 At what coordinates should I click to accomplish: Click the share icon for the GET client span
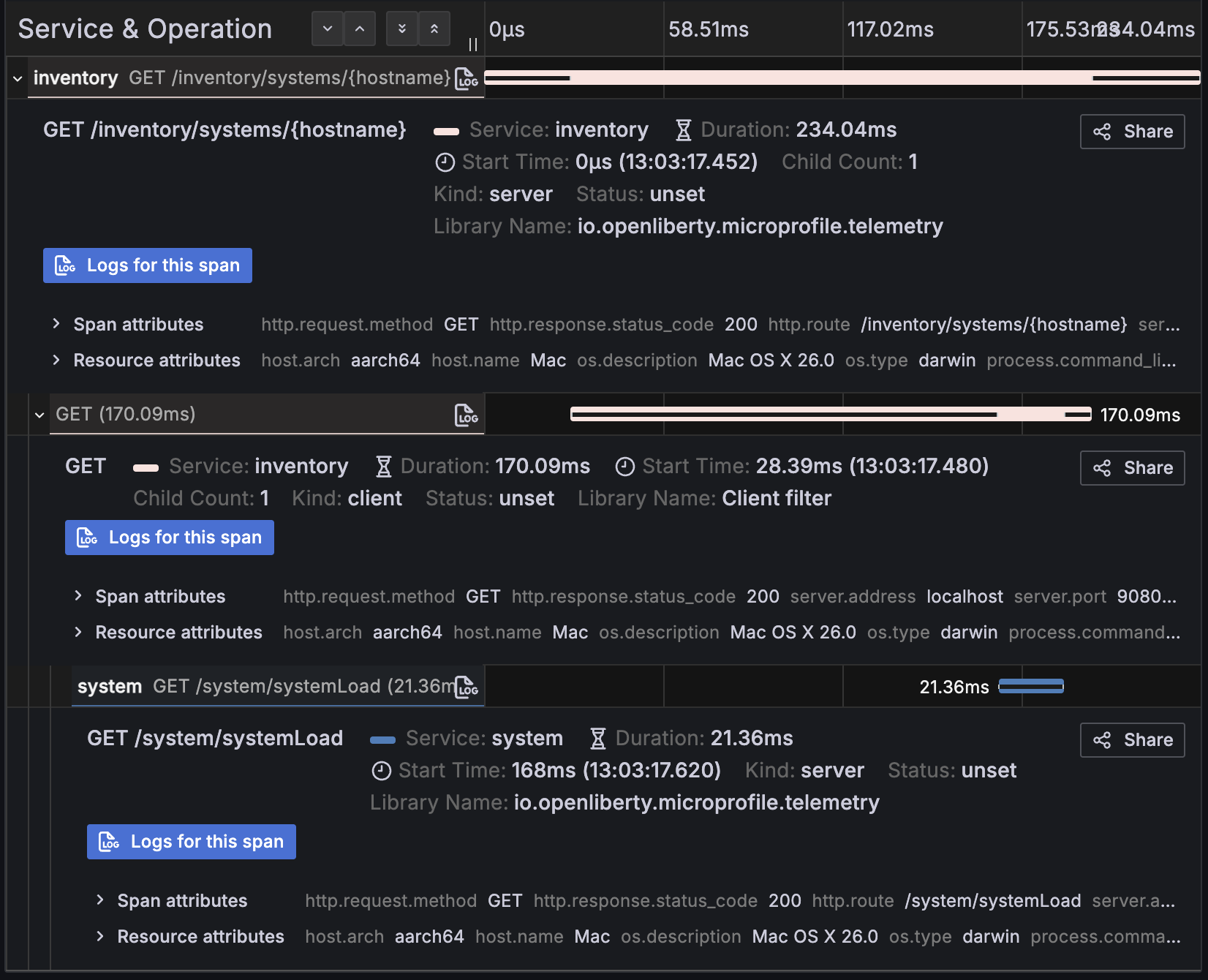1103,468
